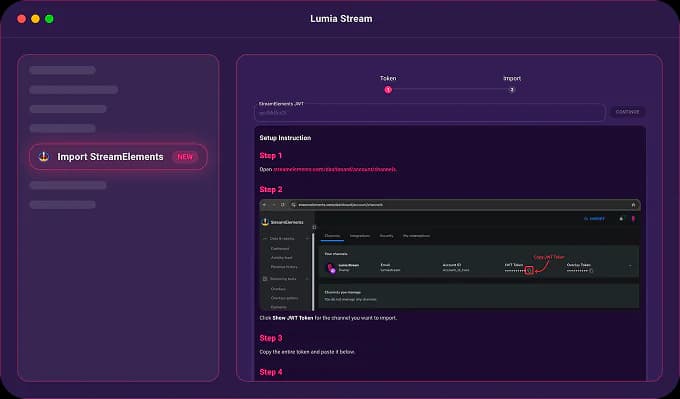Click the StreamElements logo in the Step 2 screenshot
This screenshot has width=680, height=399.
(x=283, y=222)
